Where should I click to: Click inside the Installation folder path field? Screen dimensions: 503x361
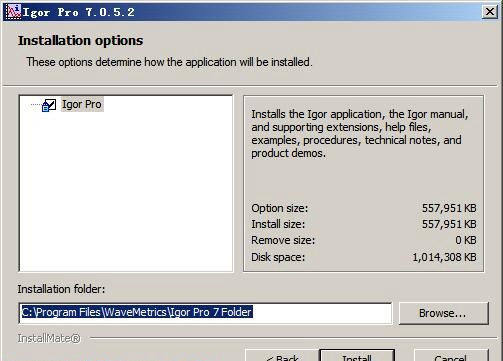point(205,313)
